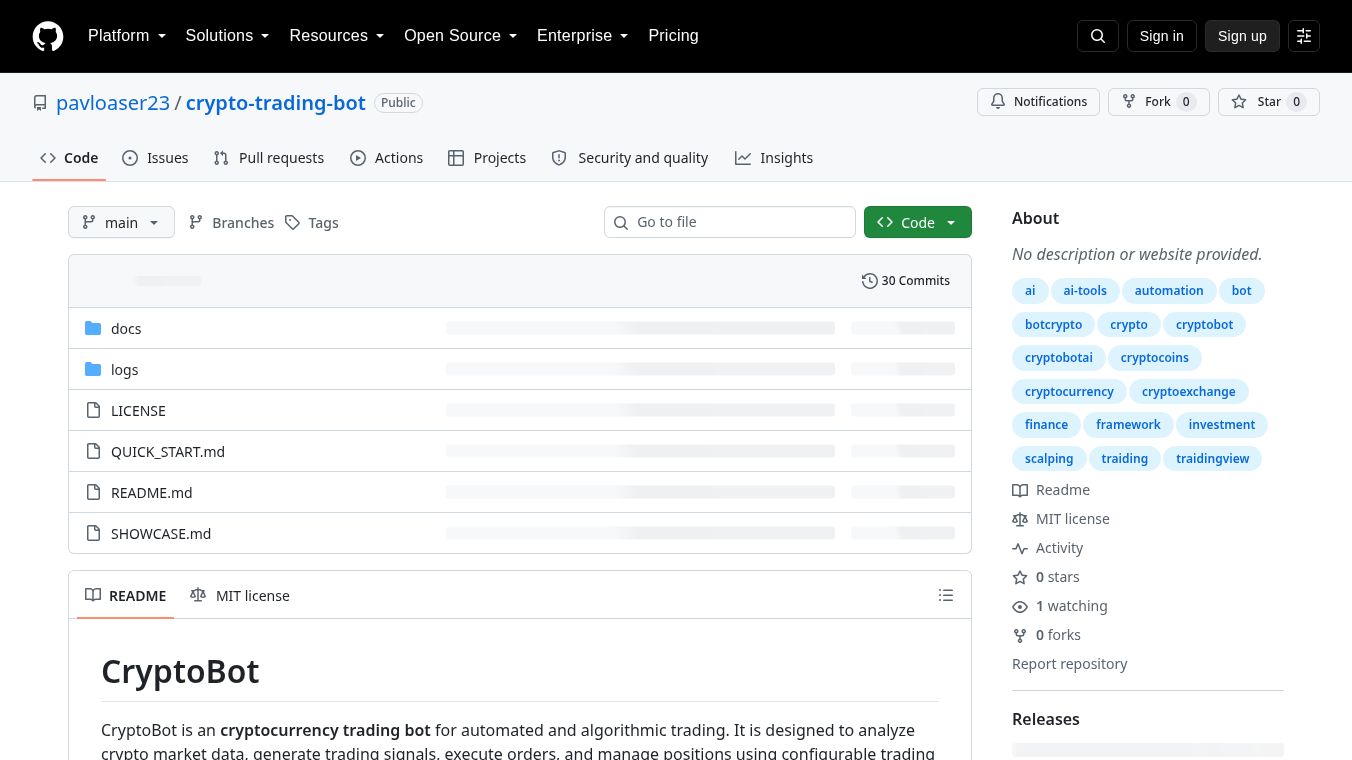Screen dimensions: 1352x760
Task: Select the cryptocurrency topic tag
Action: pyautogui.click(x=1069, y=391)
